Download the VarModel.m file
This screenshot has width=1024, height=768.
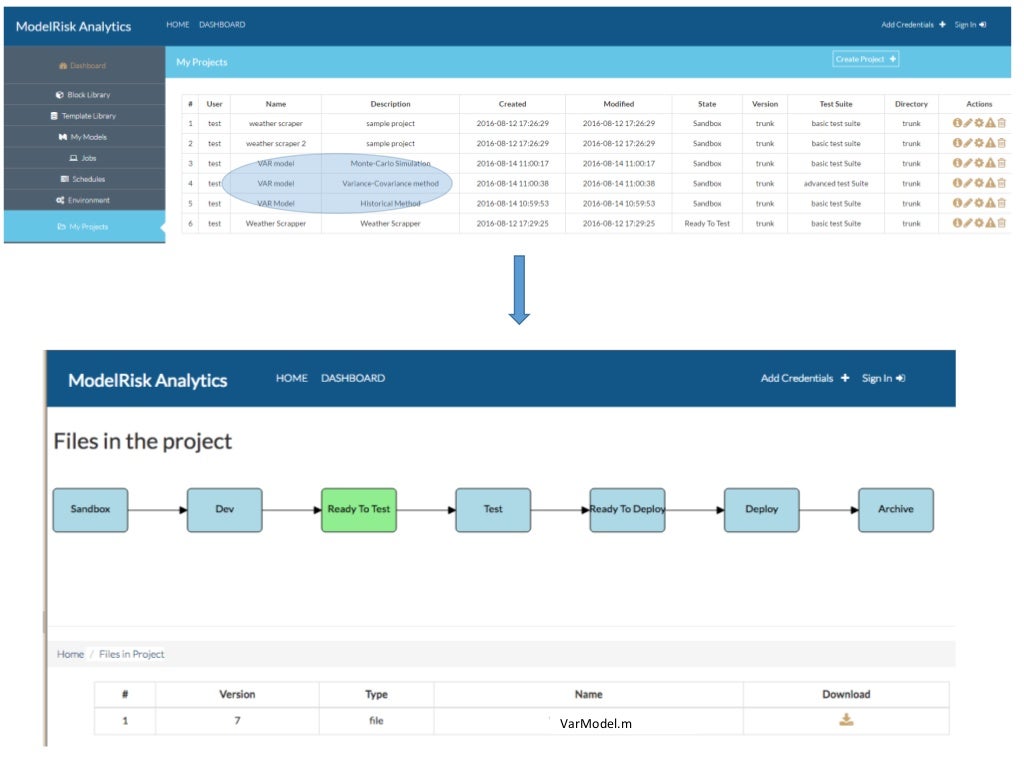tap(846, 720)
